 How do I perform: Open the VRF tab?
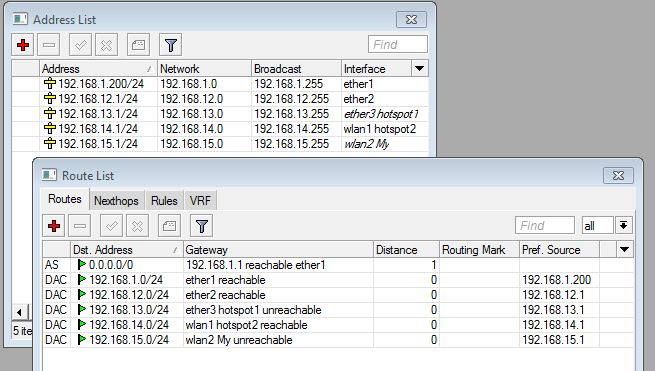(x=200, y=201)
